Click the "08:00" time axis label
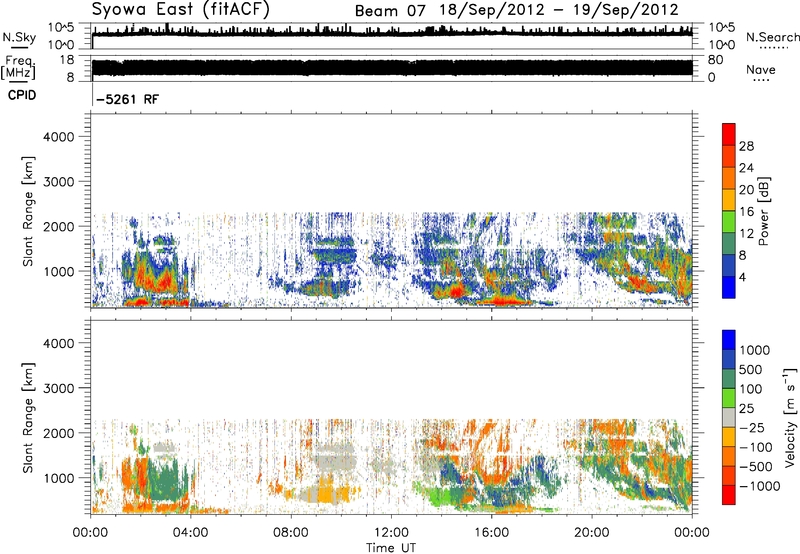This screenshot has height=554, width=800. [291, 533]
